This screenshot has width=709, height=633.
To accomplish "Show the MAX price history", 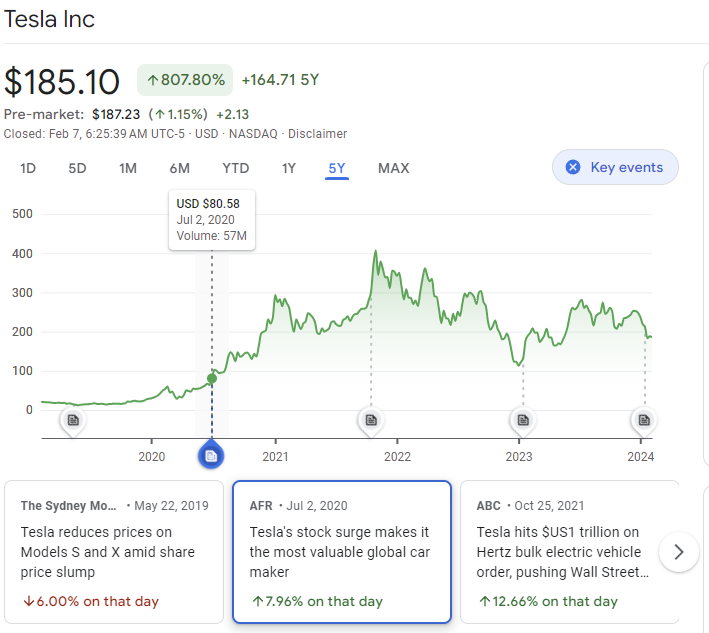I will tap(393, 169).
